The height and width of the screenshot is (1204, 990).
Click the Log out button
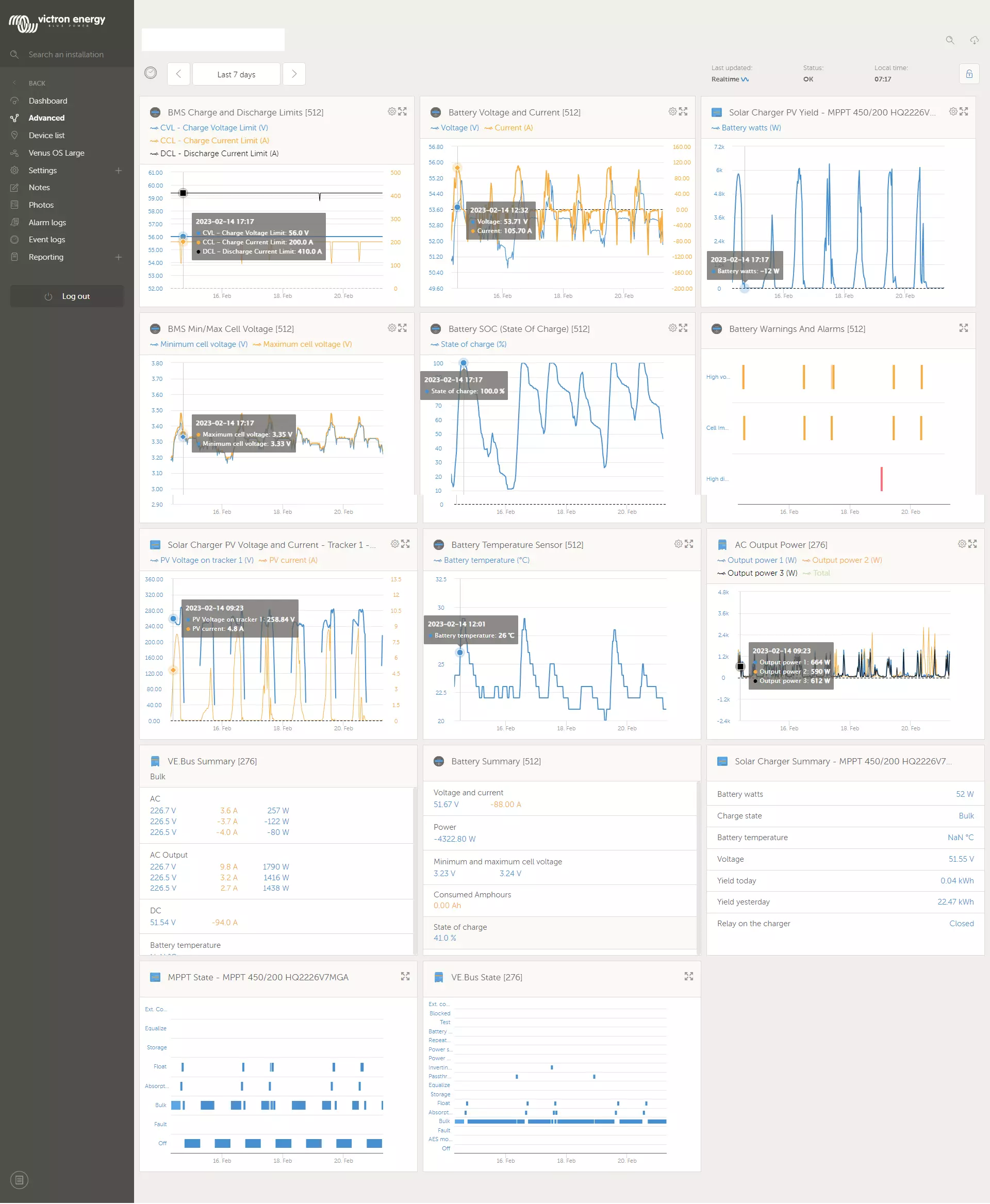click(x=68, y=296)
